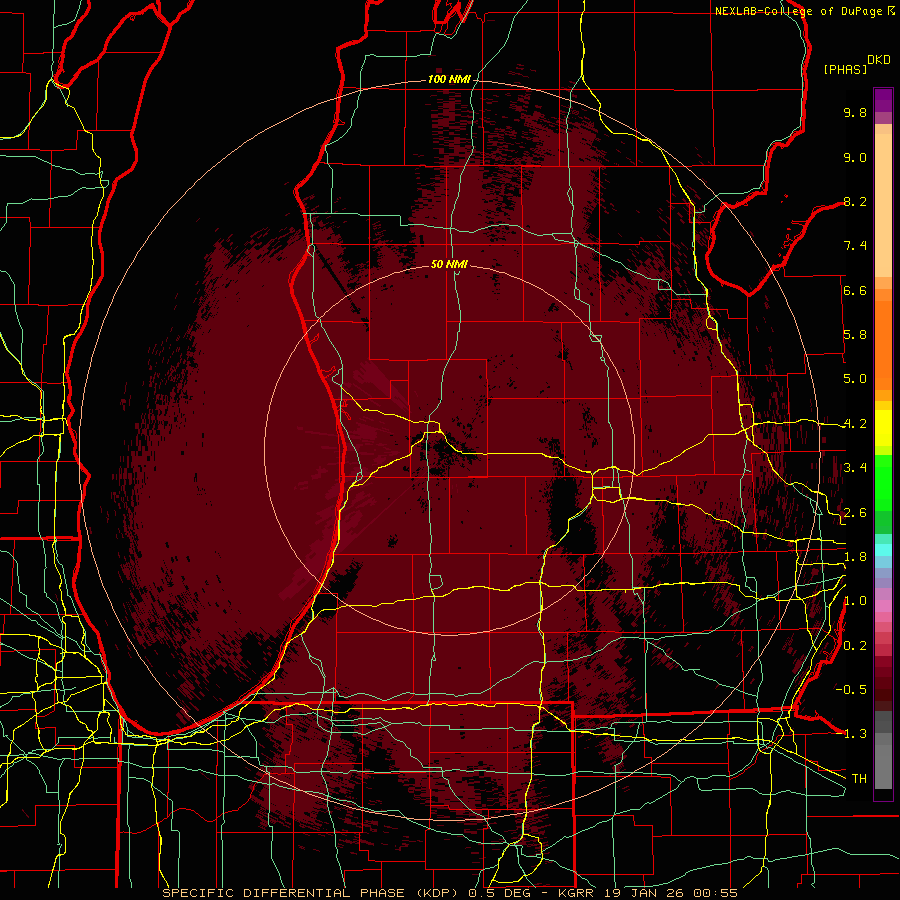Select the 7.4 scale value
The width and height of the screenshot is (900, 900).
click(855, 246)
